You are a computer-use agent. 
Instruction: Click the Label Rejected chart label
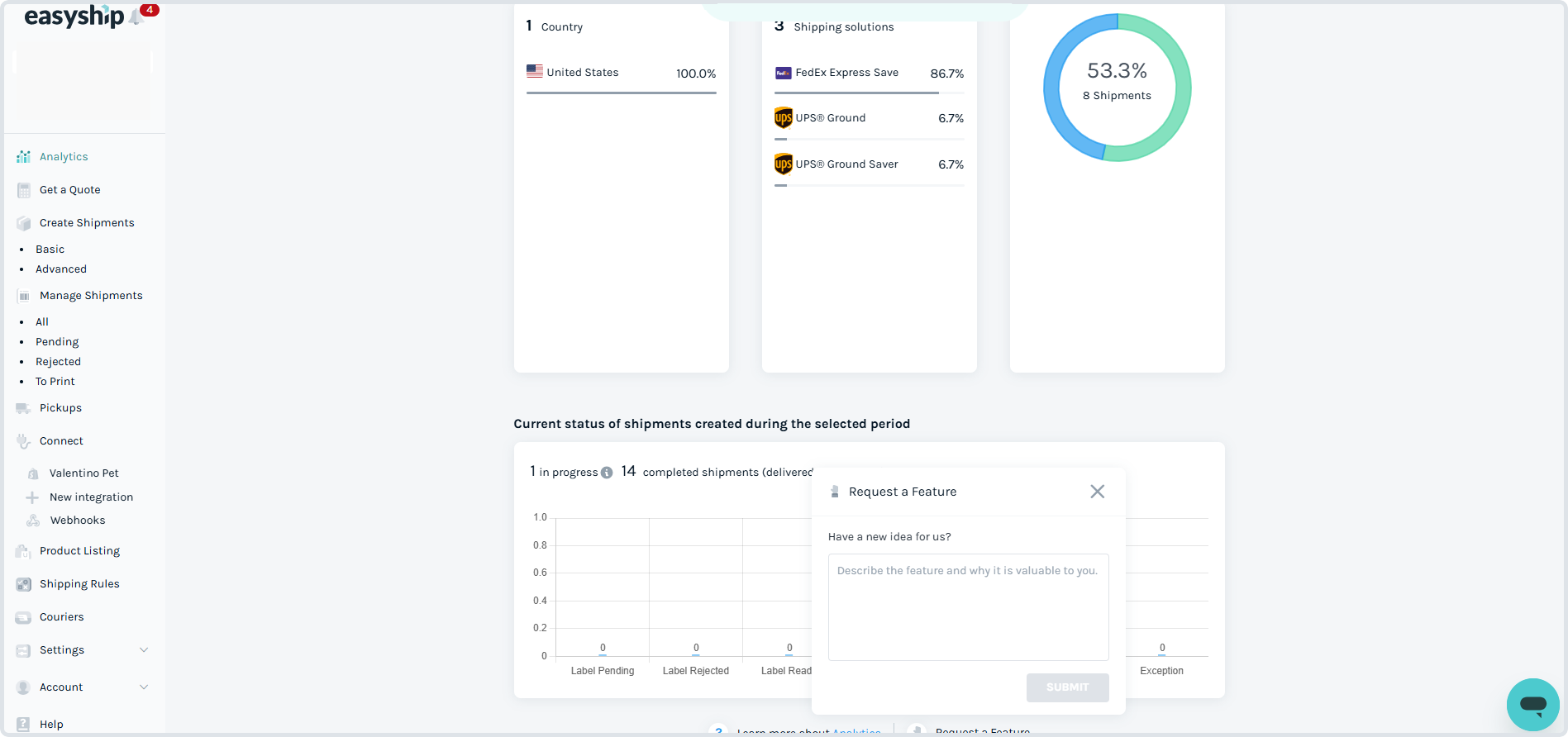695,671
